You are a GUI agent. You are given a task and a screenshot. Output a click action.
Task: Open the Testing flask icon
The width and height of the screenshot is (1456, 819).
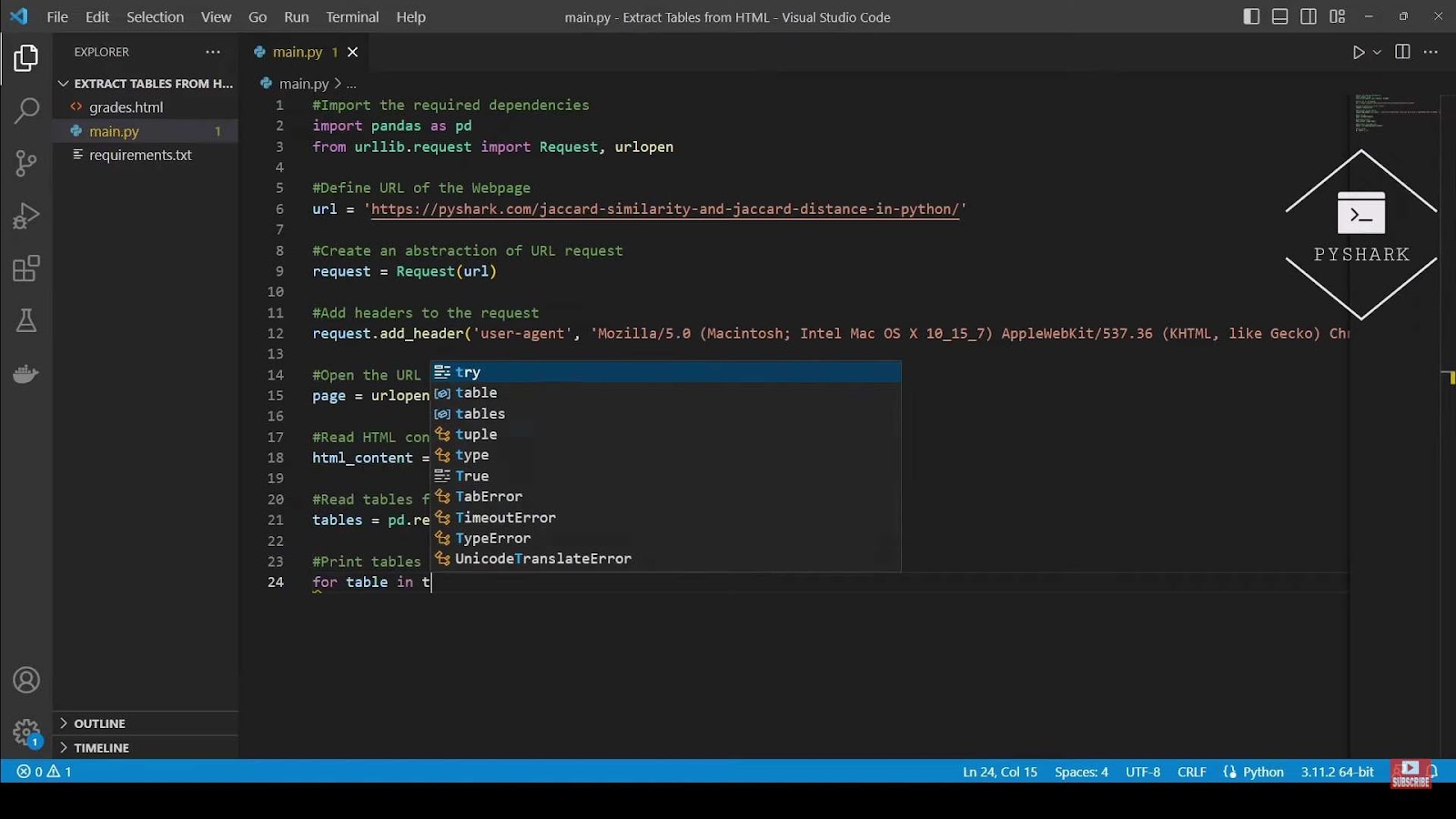[26, 320]
